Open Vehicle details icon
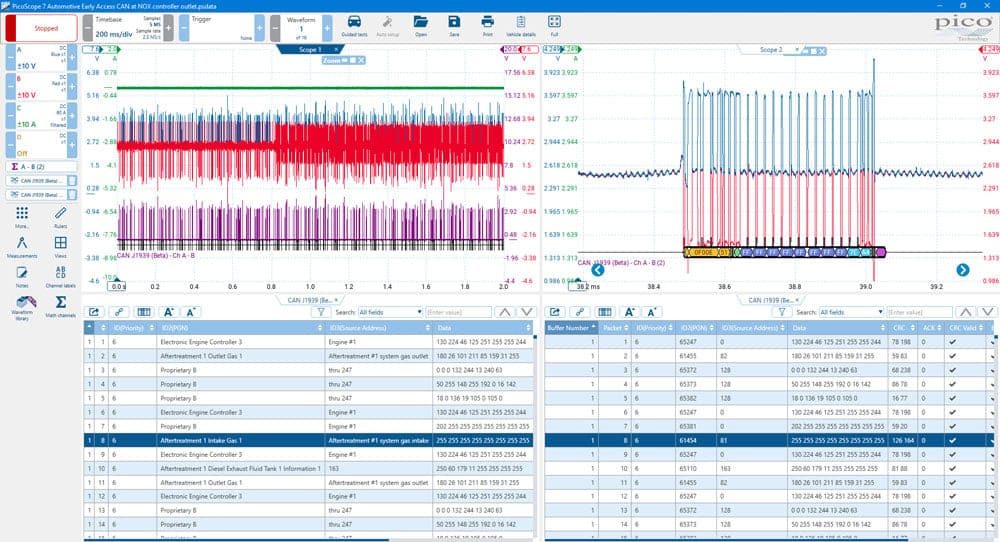 click(x=521, y=26)
